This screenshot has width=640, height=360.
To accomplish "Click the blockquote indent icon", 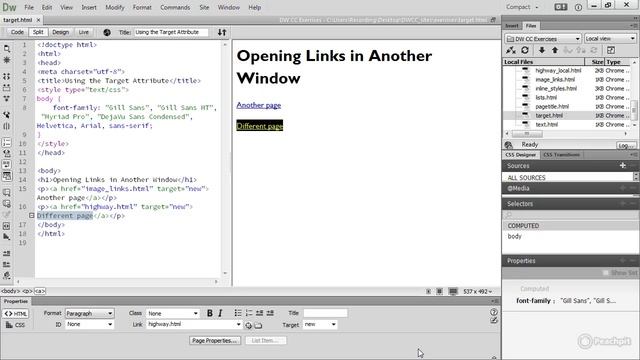I will (270, 313).
